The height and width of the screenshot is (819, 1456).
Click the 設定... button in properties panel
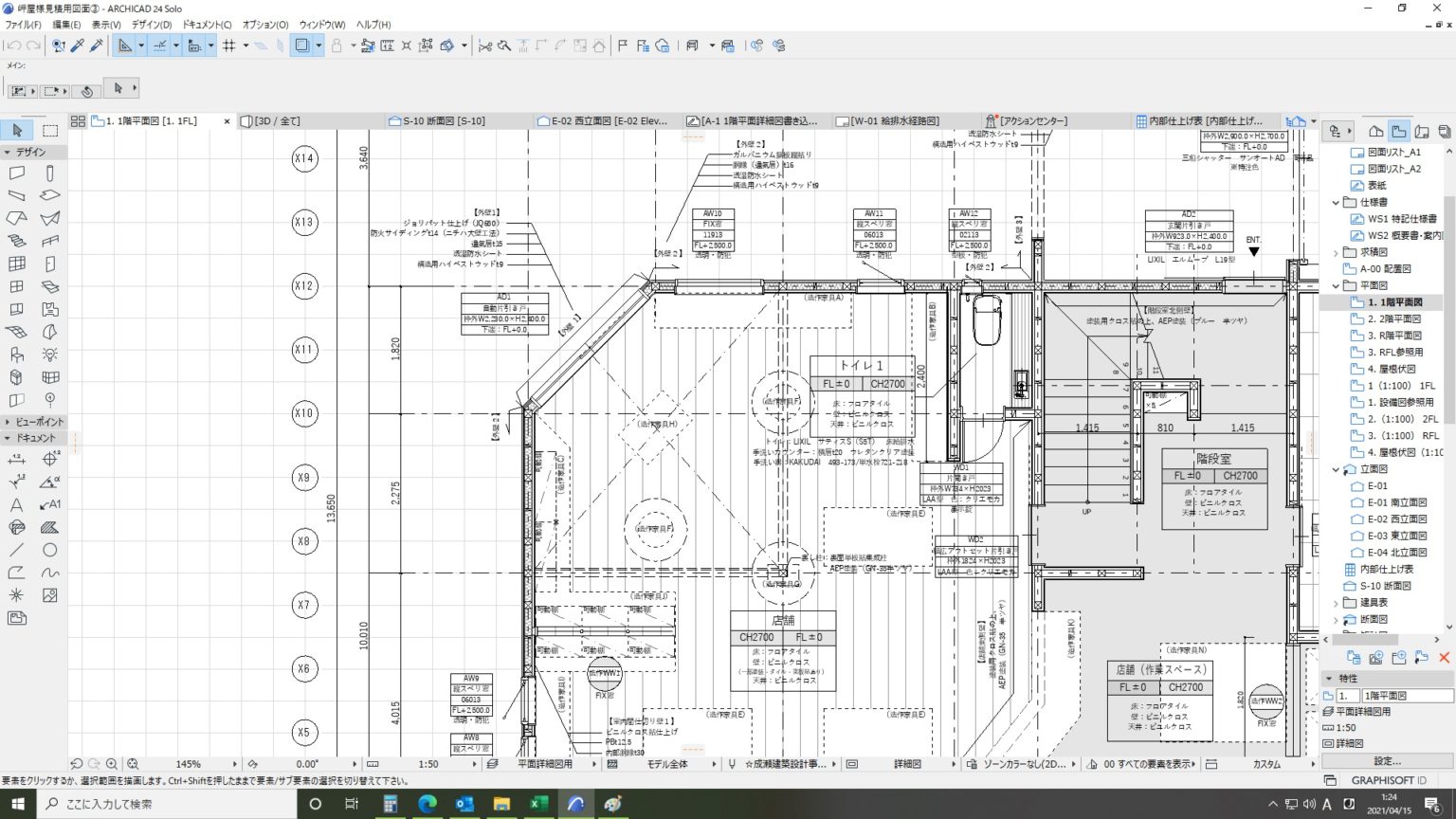[1387, 761]
